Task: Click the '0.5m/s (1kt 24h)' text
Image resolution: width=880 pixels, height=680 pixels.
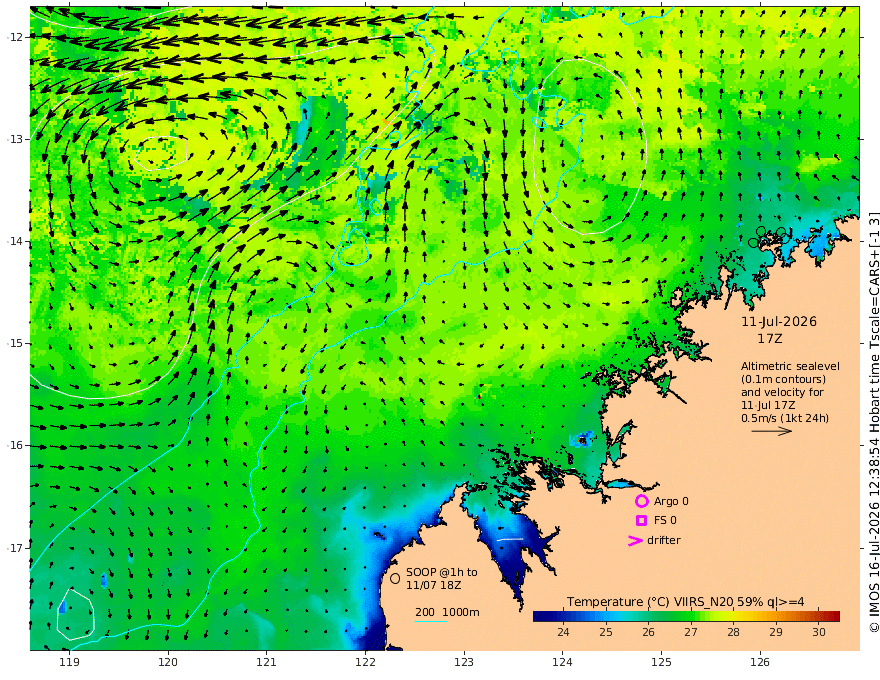Action: tap(785, 418)
